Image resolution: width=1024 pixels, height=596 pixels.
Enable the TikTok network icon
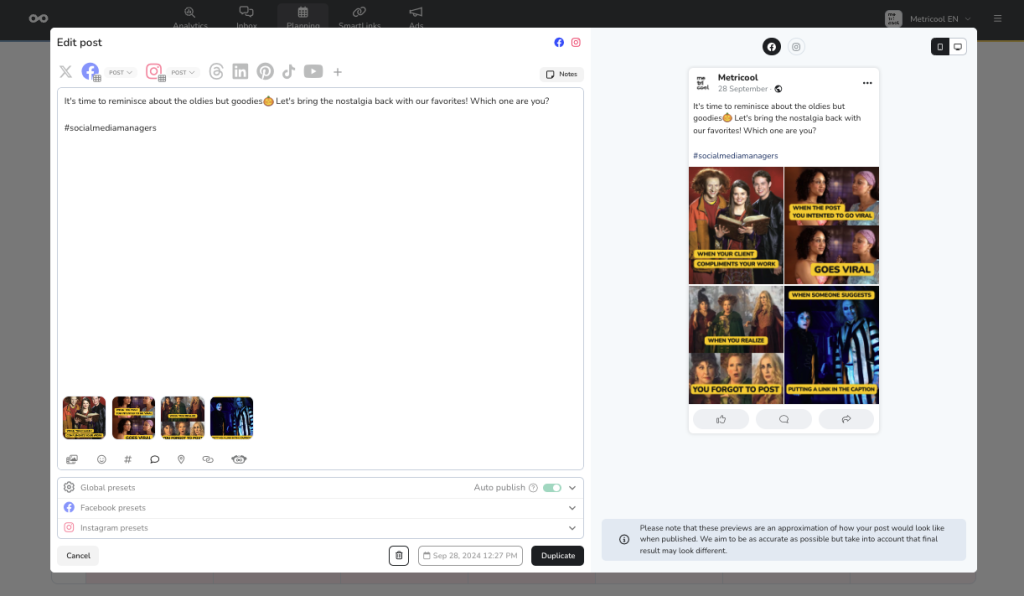pyautogui.click(x=289, y=72)
